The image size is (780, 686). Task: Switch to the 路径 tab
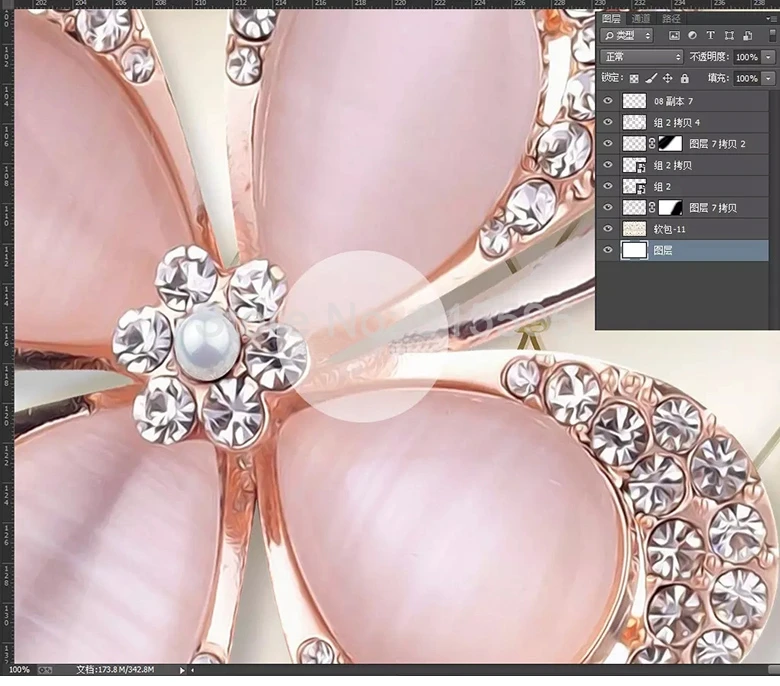tap(671, 19)
